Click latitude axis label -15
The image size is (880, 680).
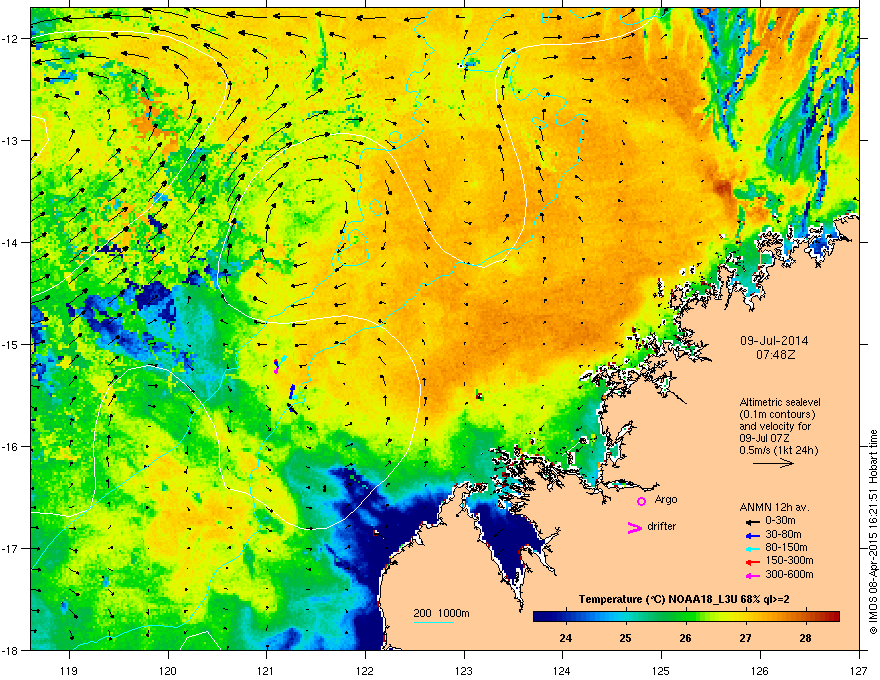pyautogui.click(x=10, y=344)
